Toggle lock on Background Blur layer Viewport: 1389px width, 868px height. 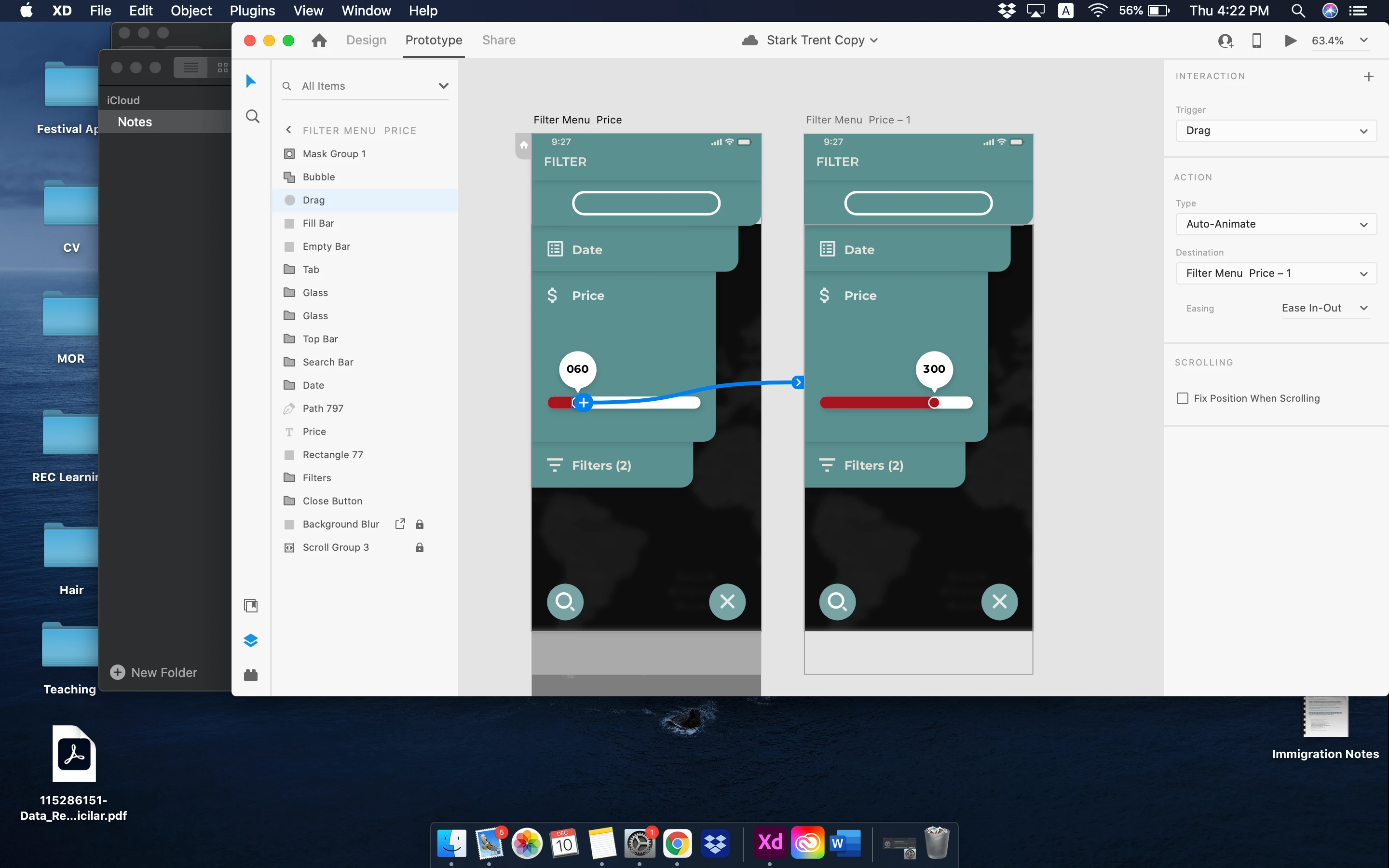tap(420, 524)
